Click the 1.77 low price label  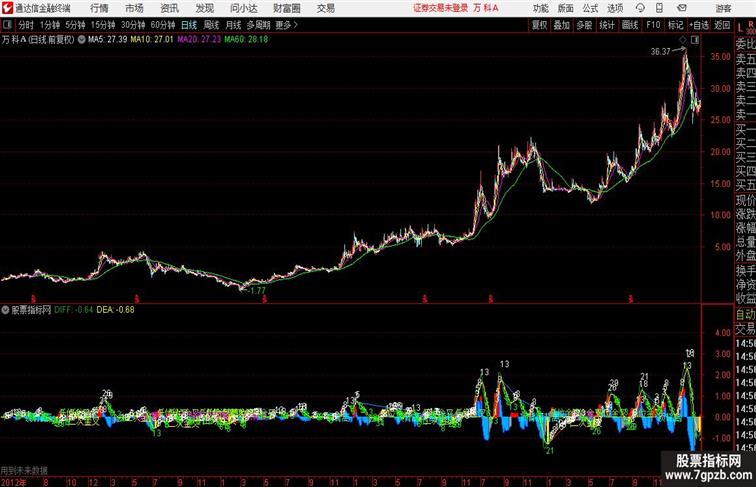(x=256, y=290)
